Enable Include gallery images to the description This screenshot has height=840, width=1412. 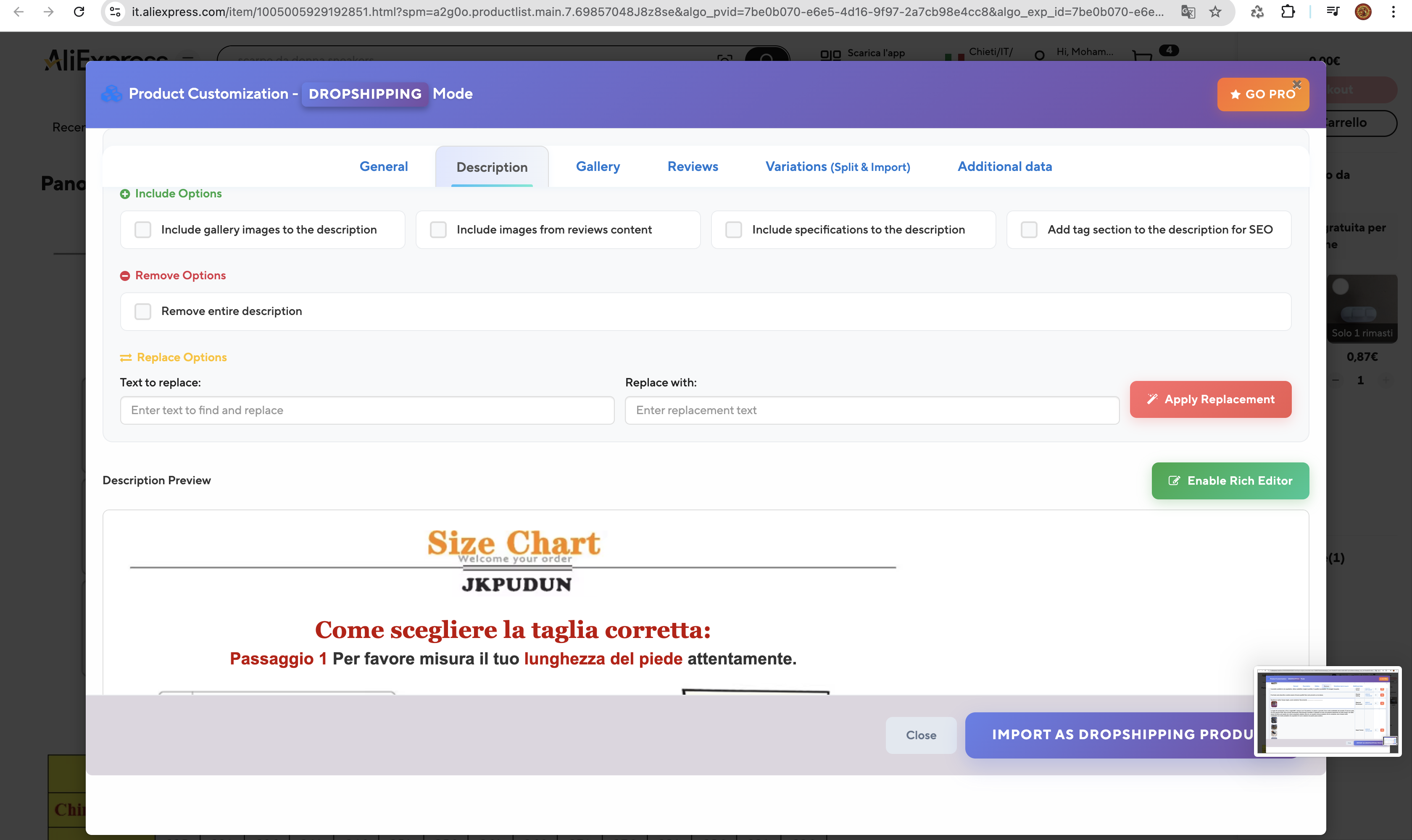click(x=143, y=230)
